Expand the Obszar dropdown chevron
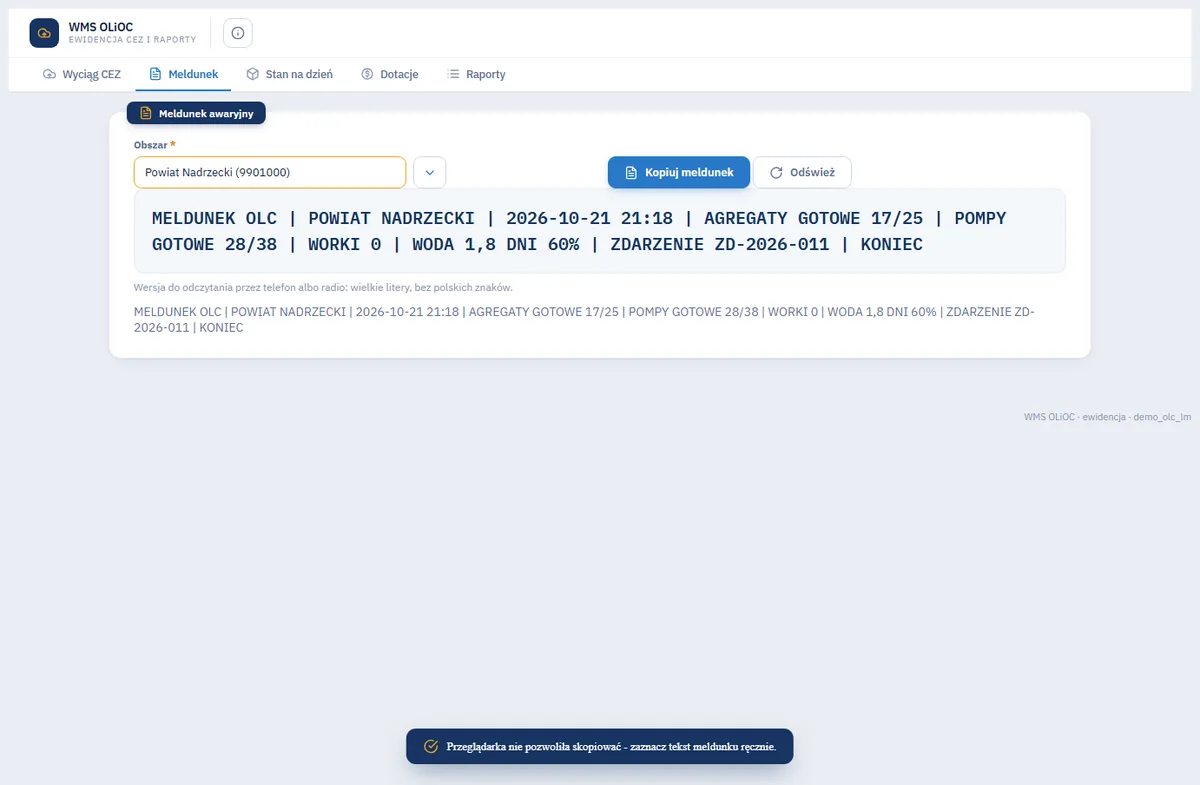Screen dimensions: 1200x785 click(x=430, y=172)
